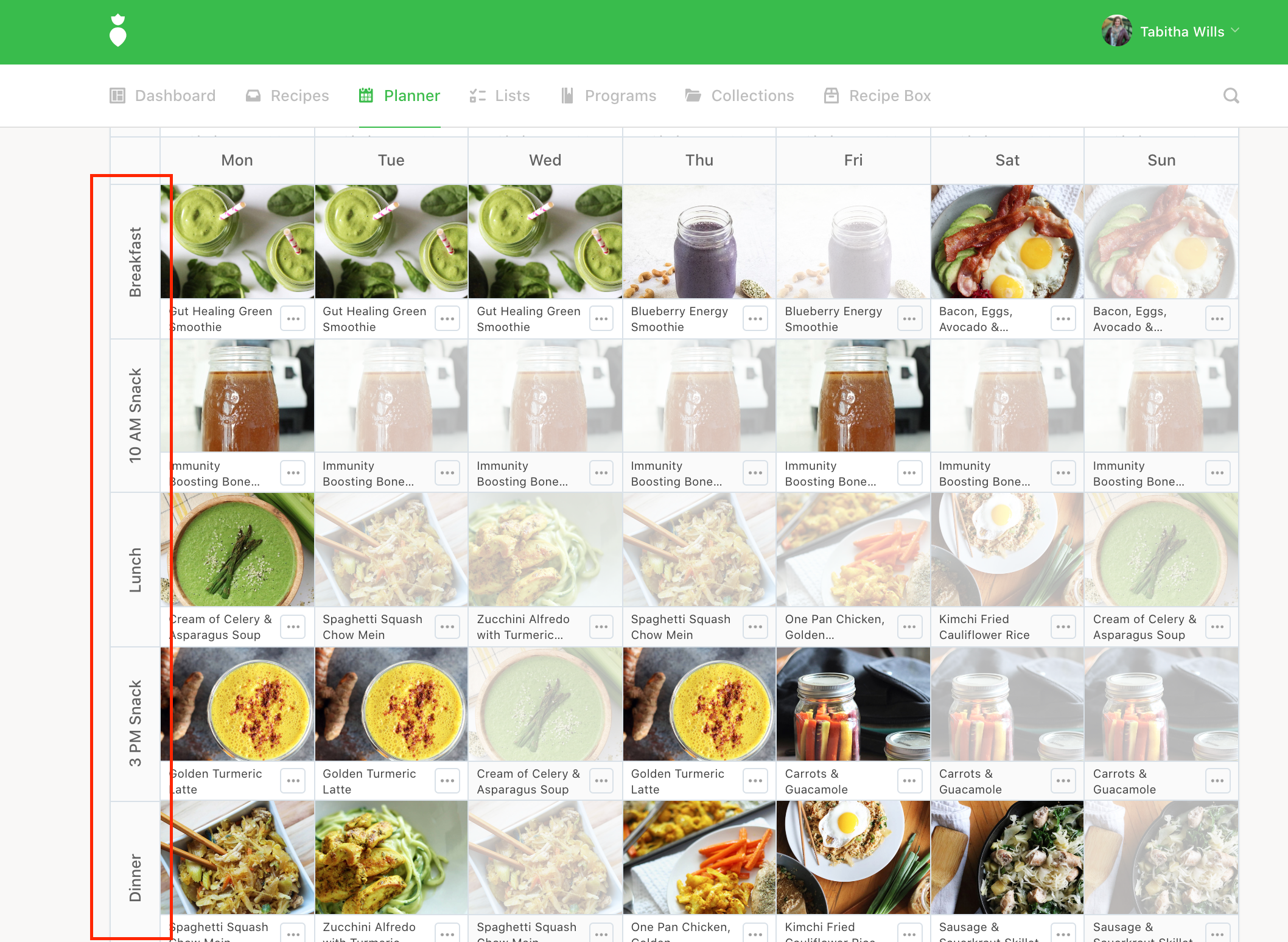Open options for Wednesday Zucchini Alfredo lunch
This screenshot has height=942, width=1288.
point(601,627)
